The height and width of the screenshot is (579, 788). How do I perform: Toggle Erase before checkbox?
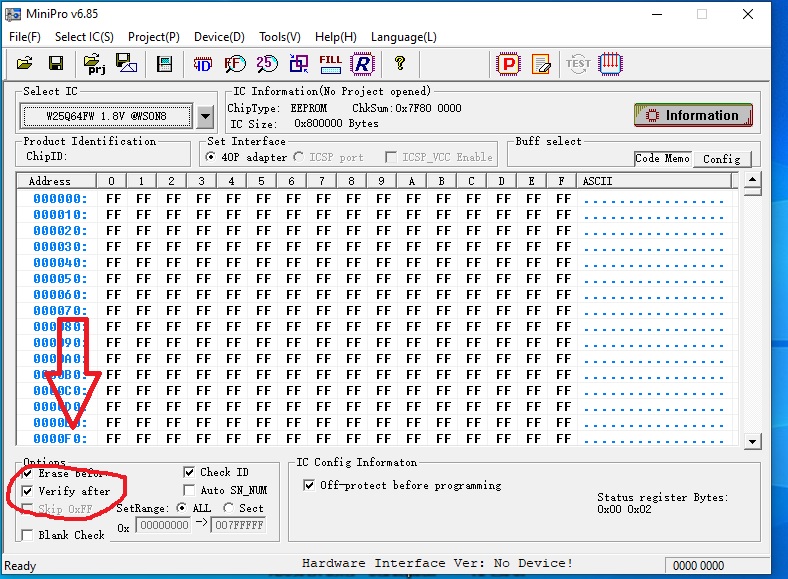pos(27,473)
